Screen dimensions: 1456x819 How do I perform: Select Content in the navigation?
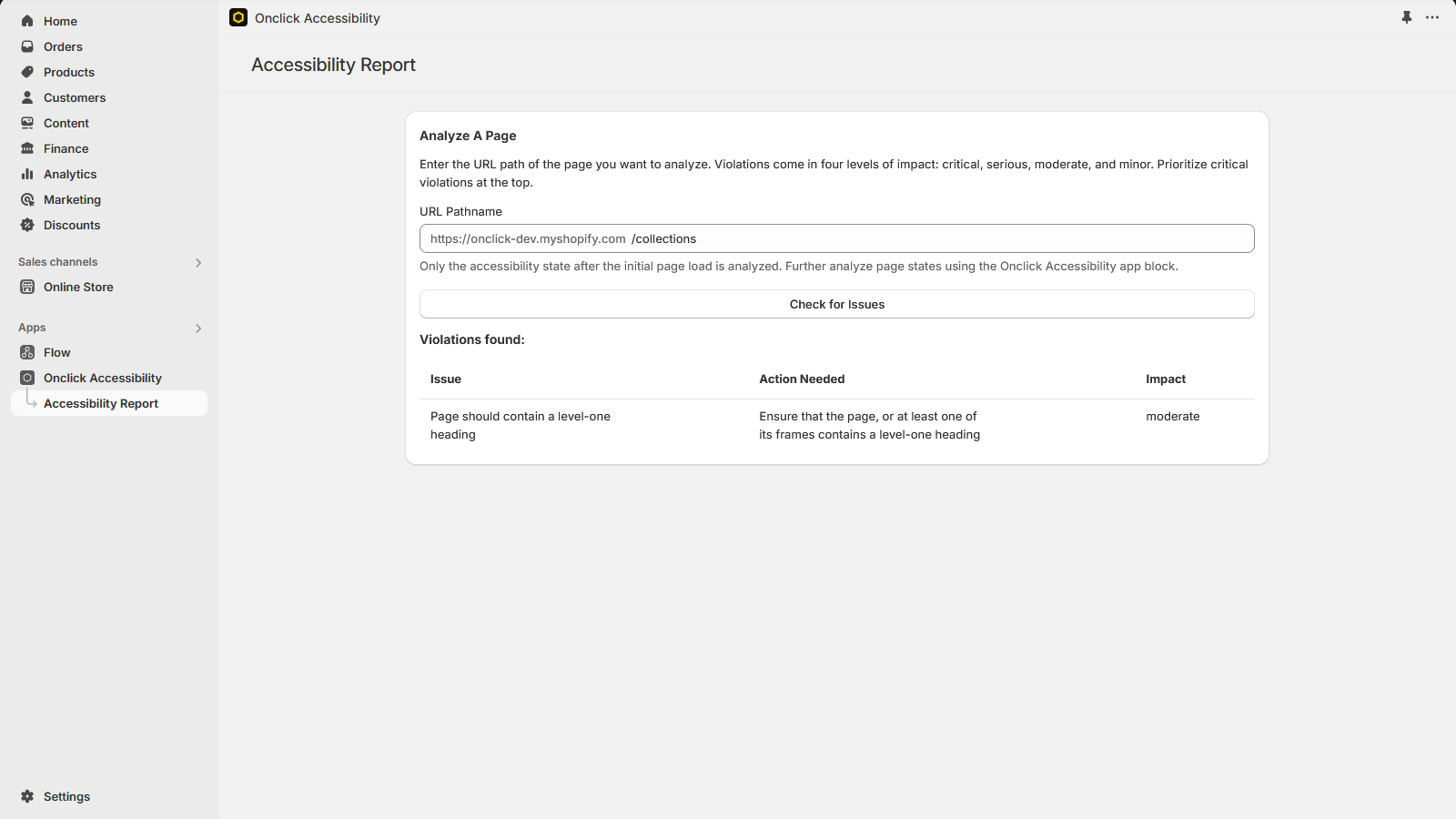coord(26,123)
